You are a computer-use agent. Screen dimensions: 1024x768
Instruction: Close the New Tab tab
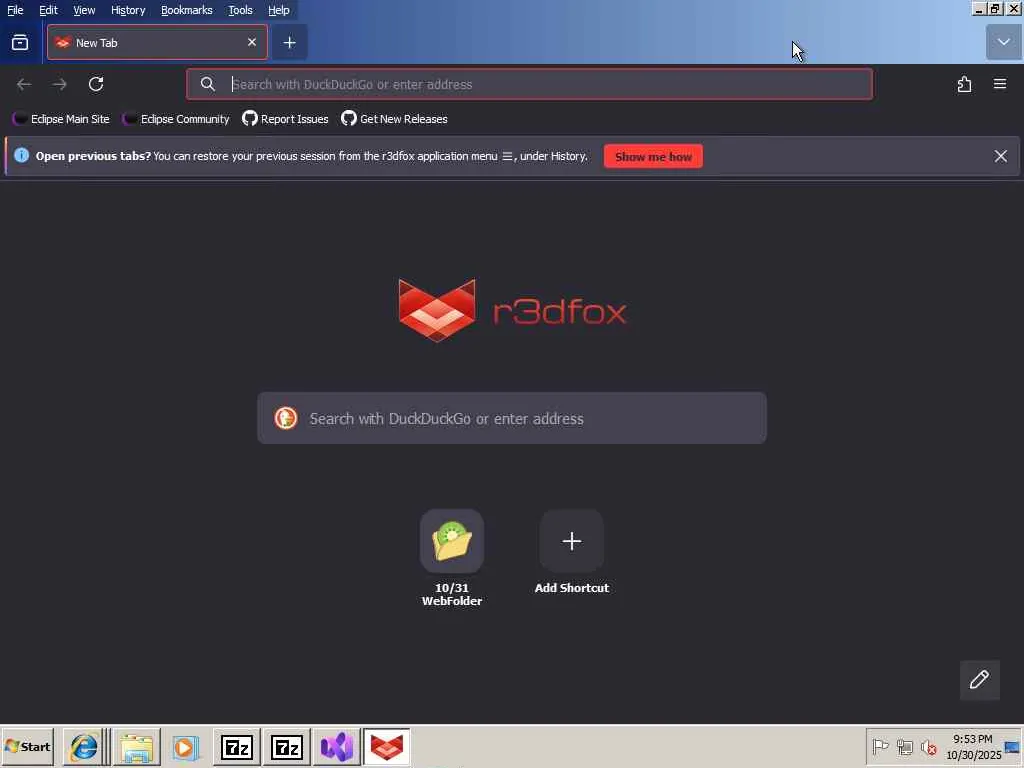pos(251,42)
